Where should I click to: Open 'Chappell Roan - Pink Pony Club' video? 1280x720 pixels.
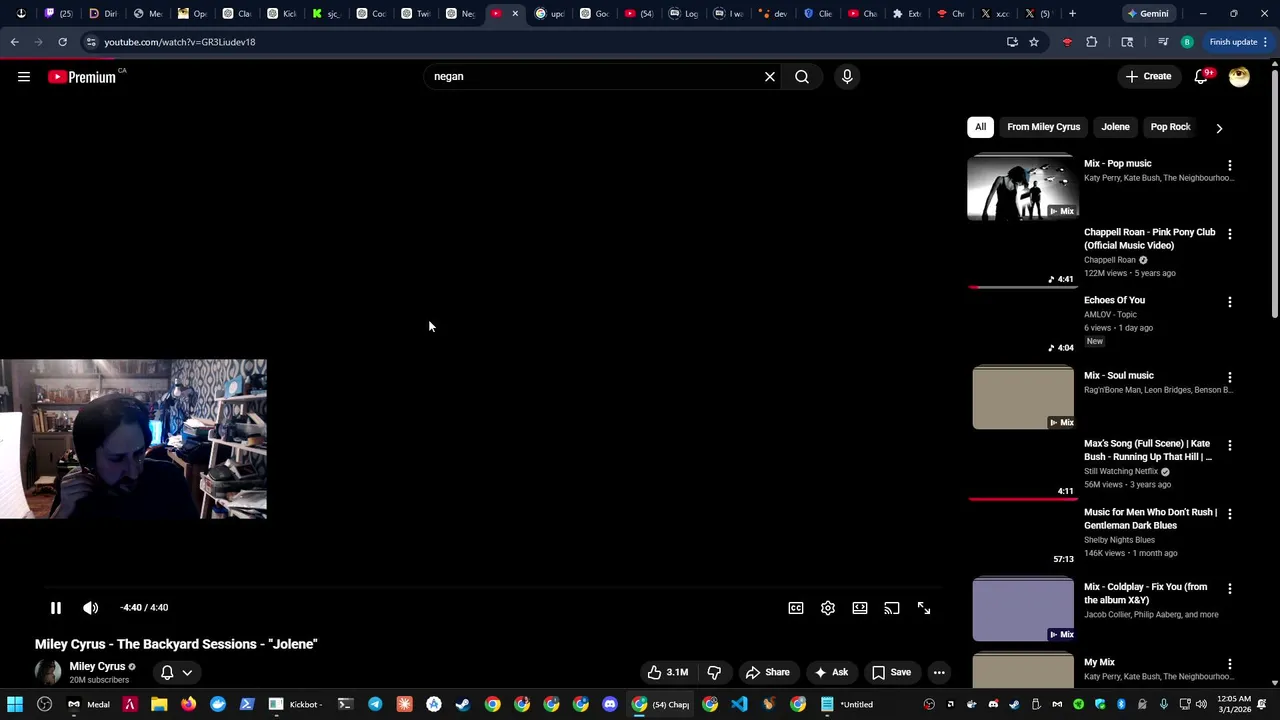[x=1150, y=238]
